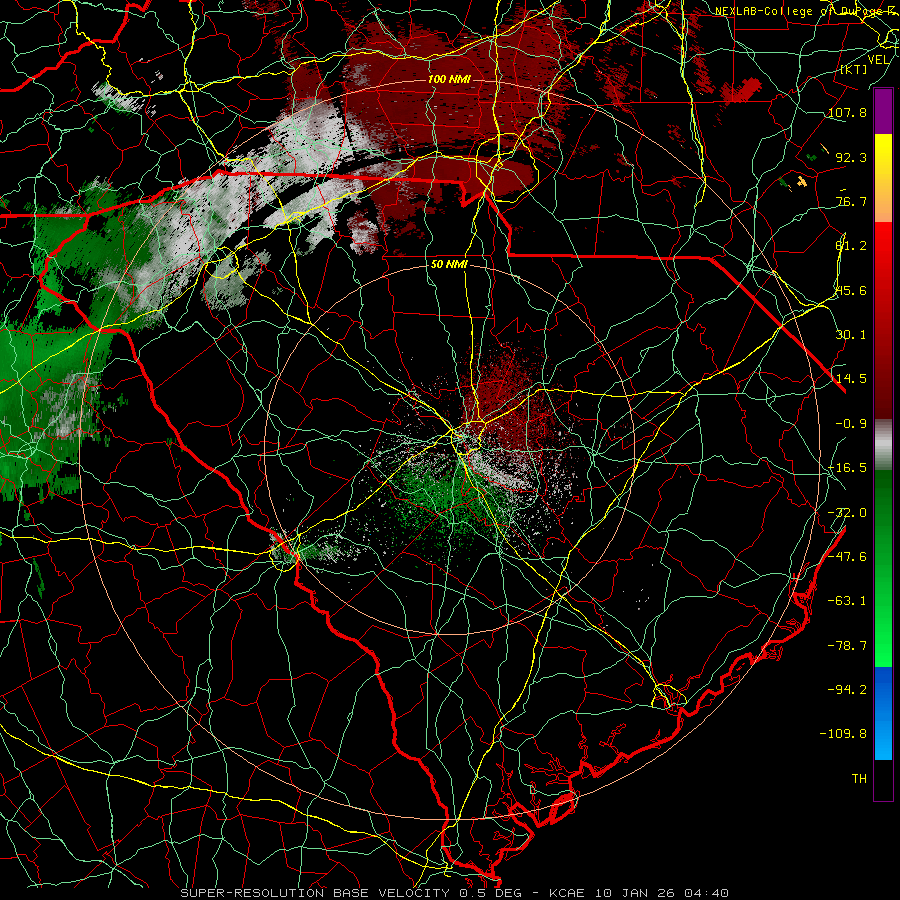Click the 92.3 legend value
This screenshot has width=900, height=900.
[x=851, y=157]
